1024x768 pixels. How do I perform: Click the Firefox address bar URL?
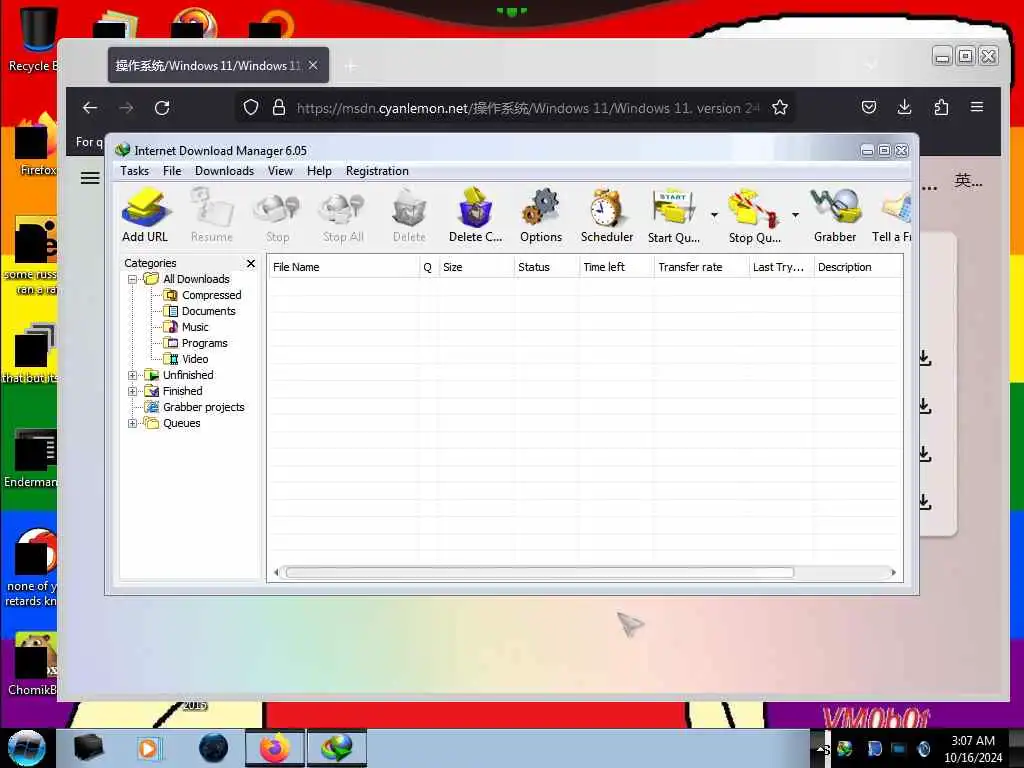point(528,108)
